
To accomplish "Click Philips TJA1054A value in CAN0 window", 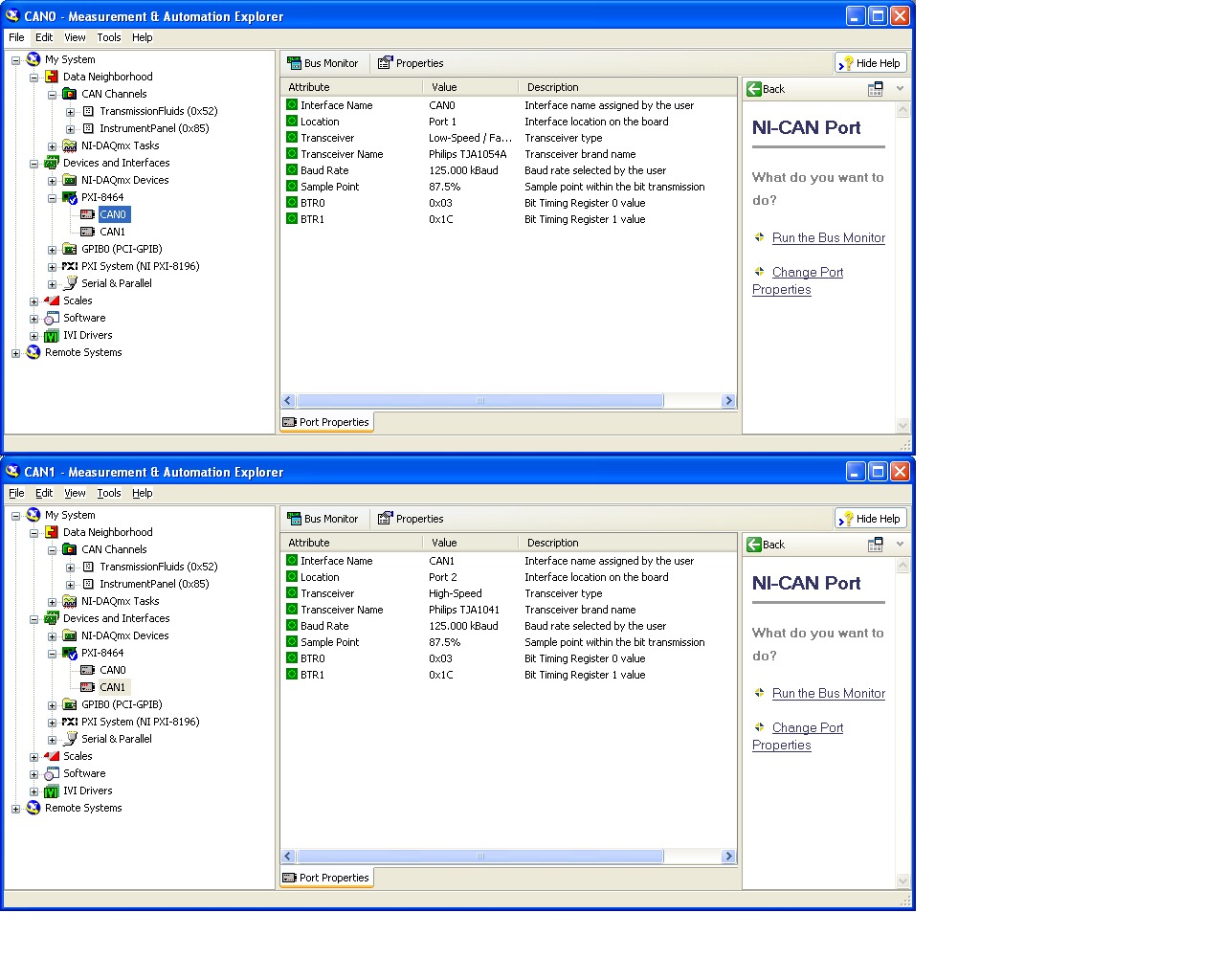I will pos(468,154).
